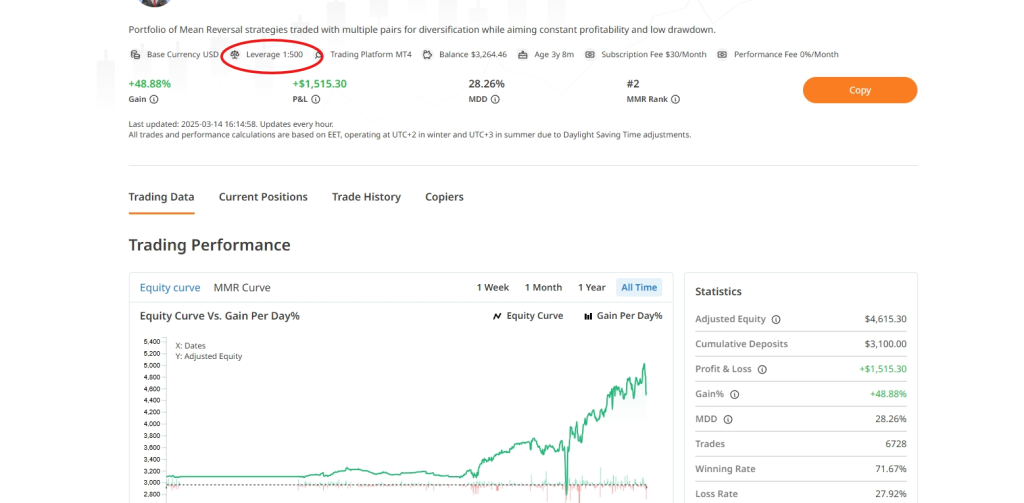Switch chart range to 1 Year

click(591, 287)
